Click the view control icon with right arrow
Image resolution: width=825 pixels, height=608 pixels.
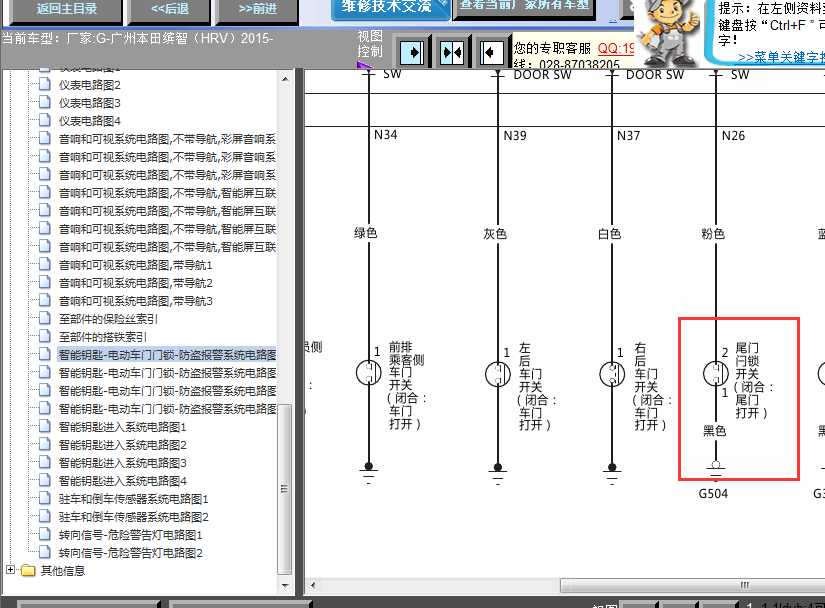click(412, 53)
